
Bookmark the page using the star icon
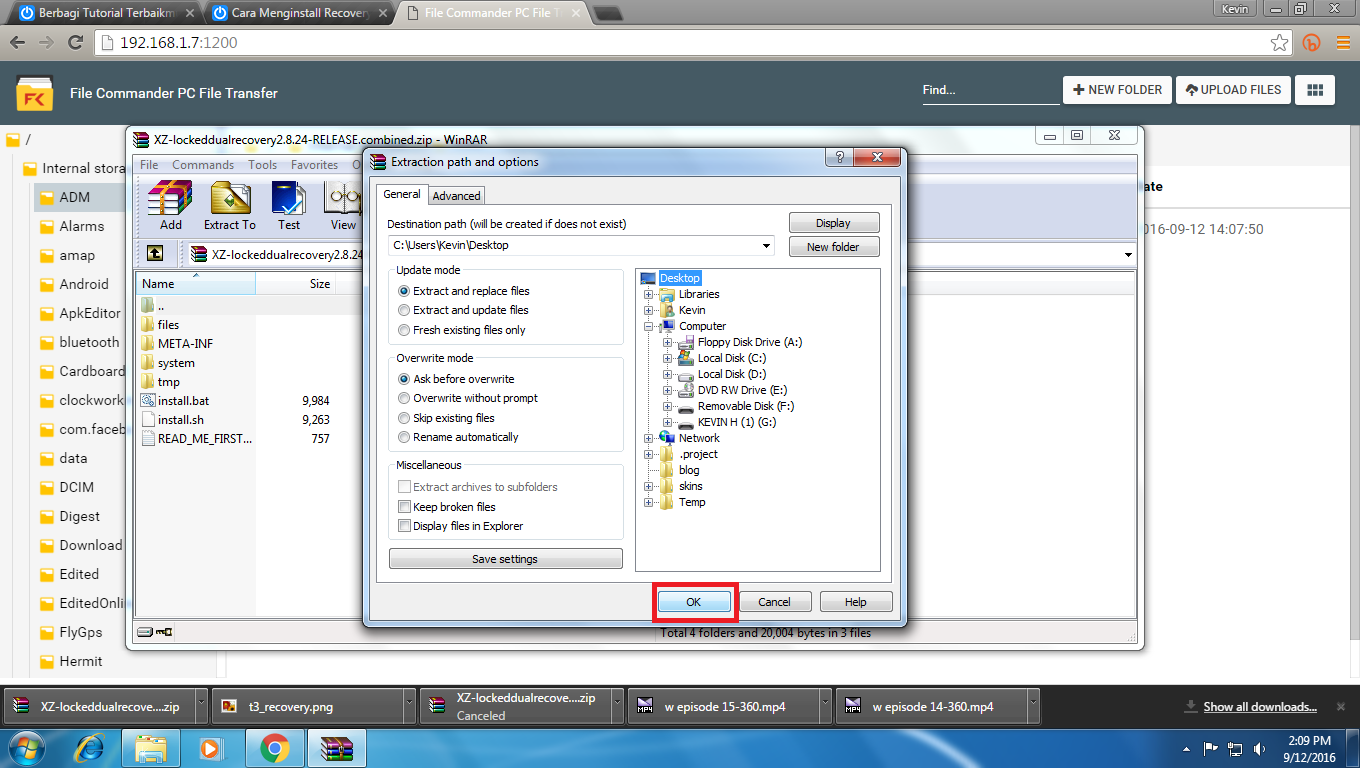[1279, 43]
